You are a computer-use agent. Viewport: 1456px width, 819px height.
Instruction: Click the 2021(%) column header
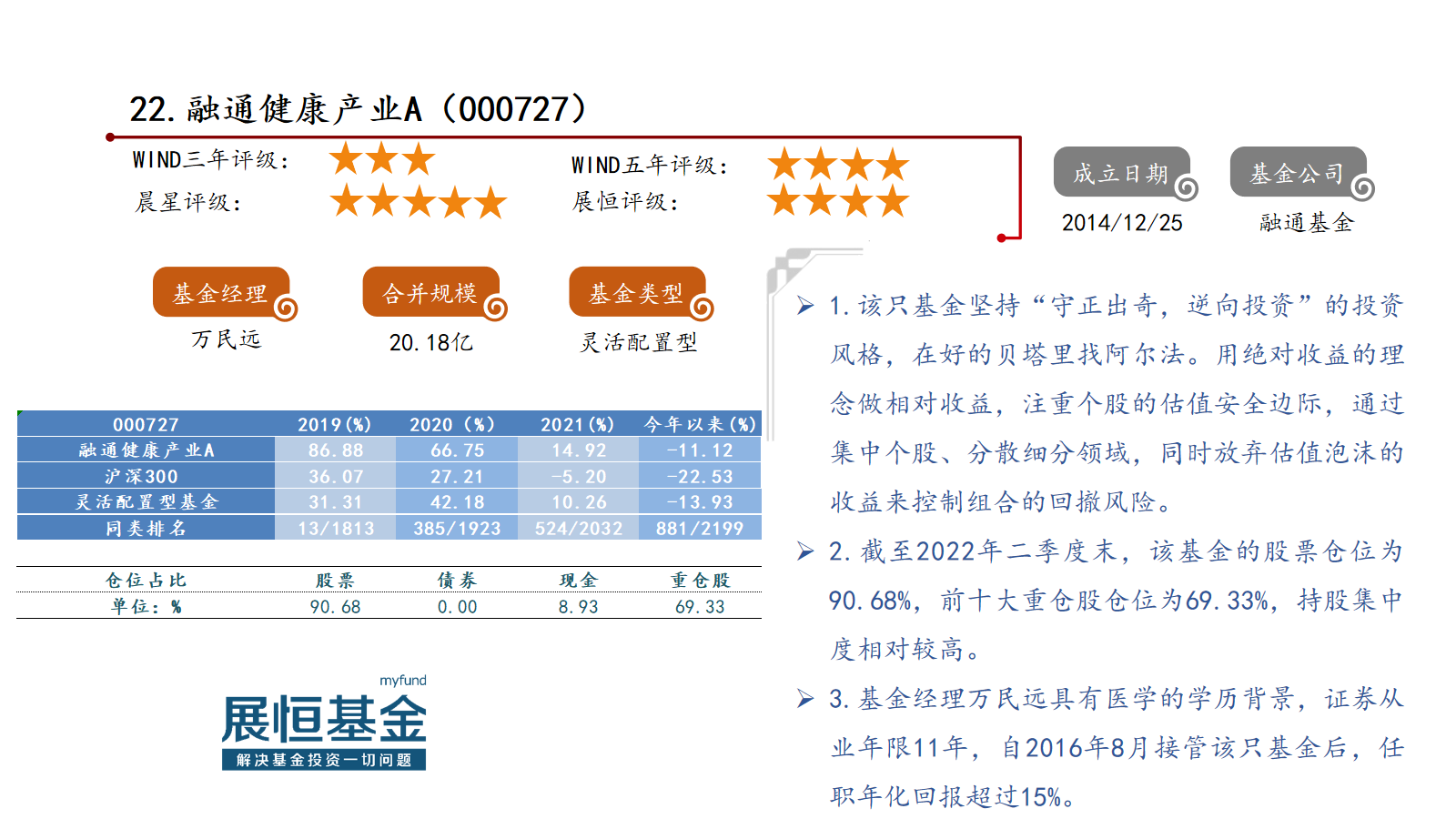(577, 425)
